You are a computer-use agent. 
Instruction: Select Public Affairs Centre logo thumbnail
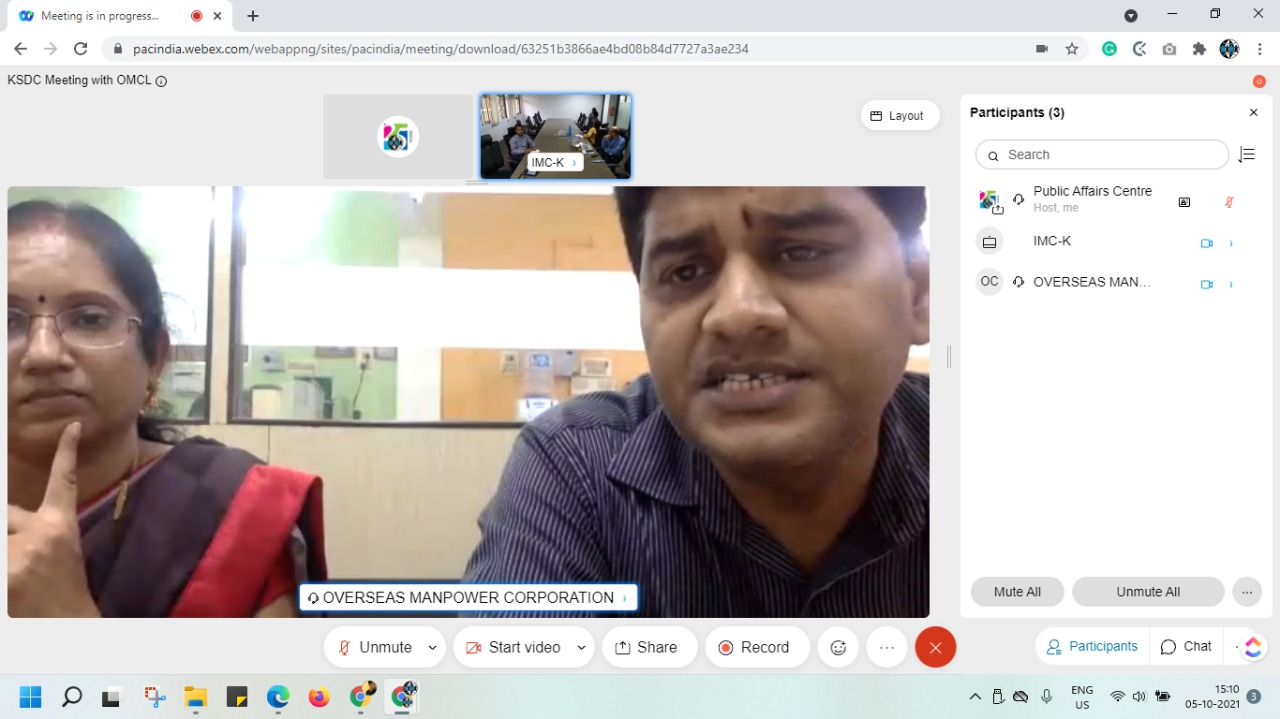pos(398,136)
